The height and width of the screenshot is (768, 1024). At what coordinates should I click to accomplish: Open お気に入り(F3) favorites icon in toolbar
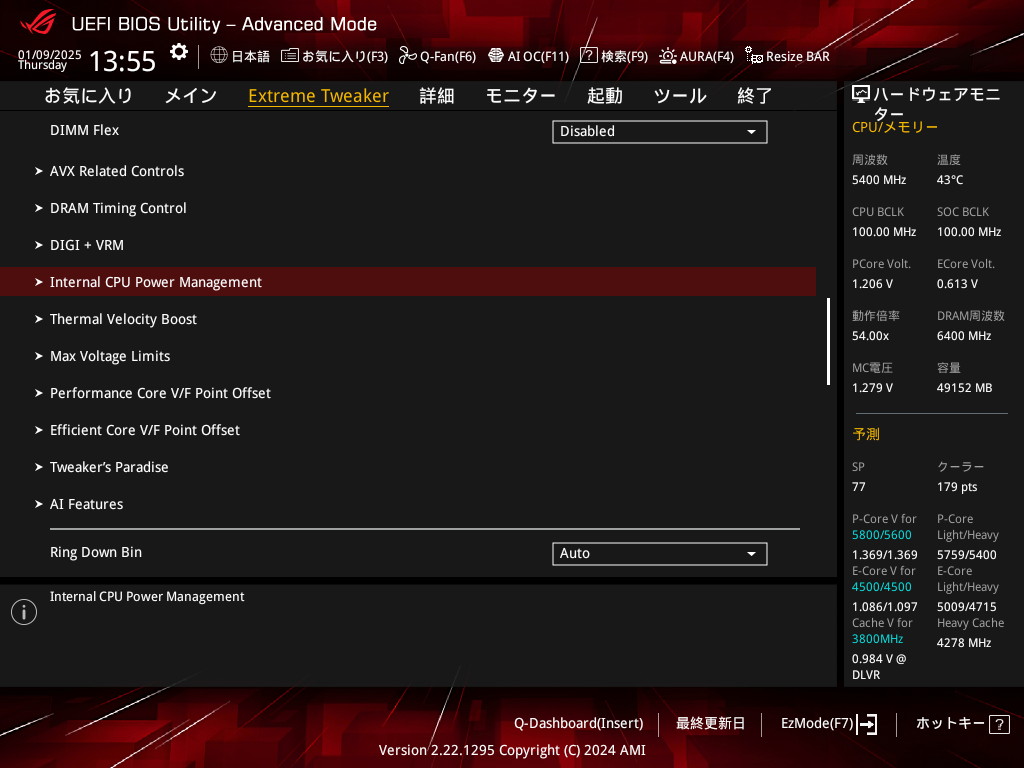point(290,56)
